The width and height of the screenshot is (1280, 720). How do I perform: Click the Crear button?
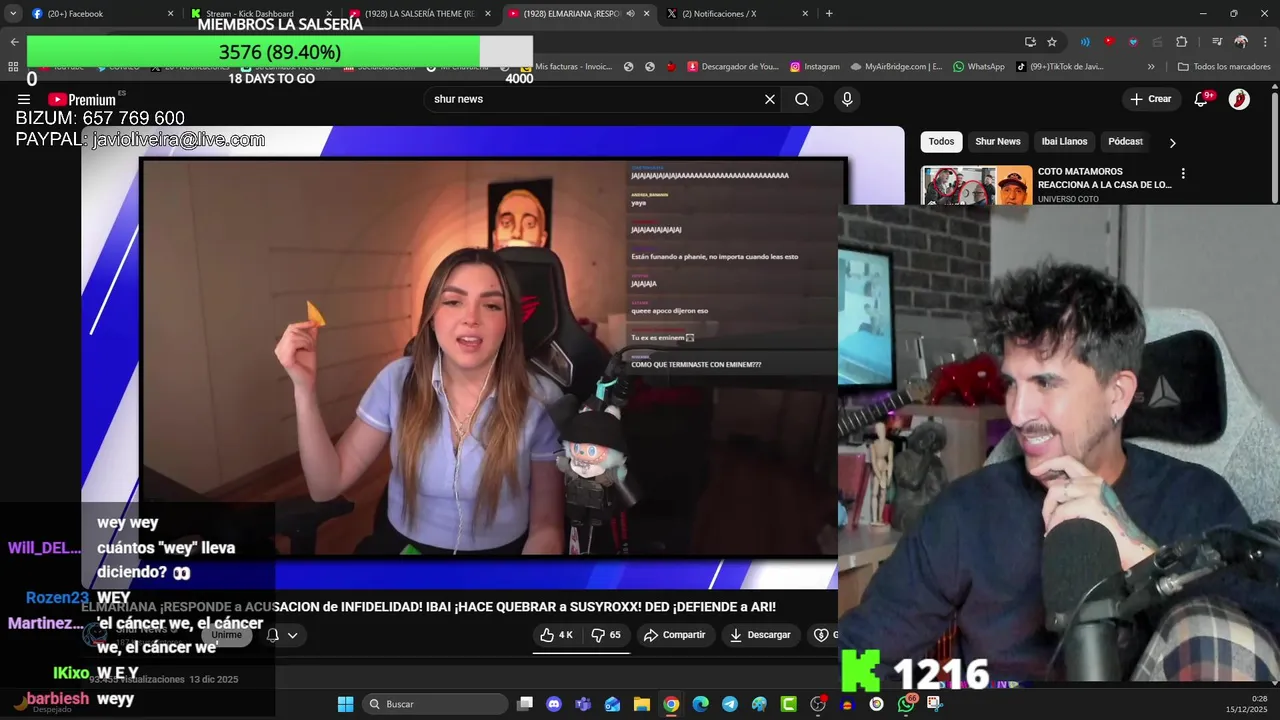click(1150, 99)
